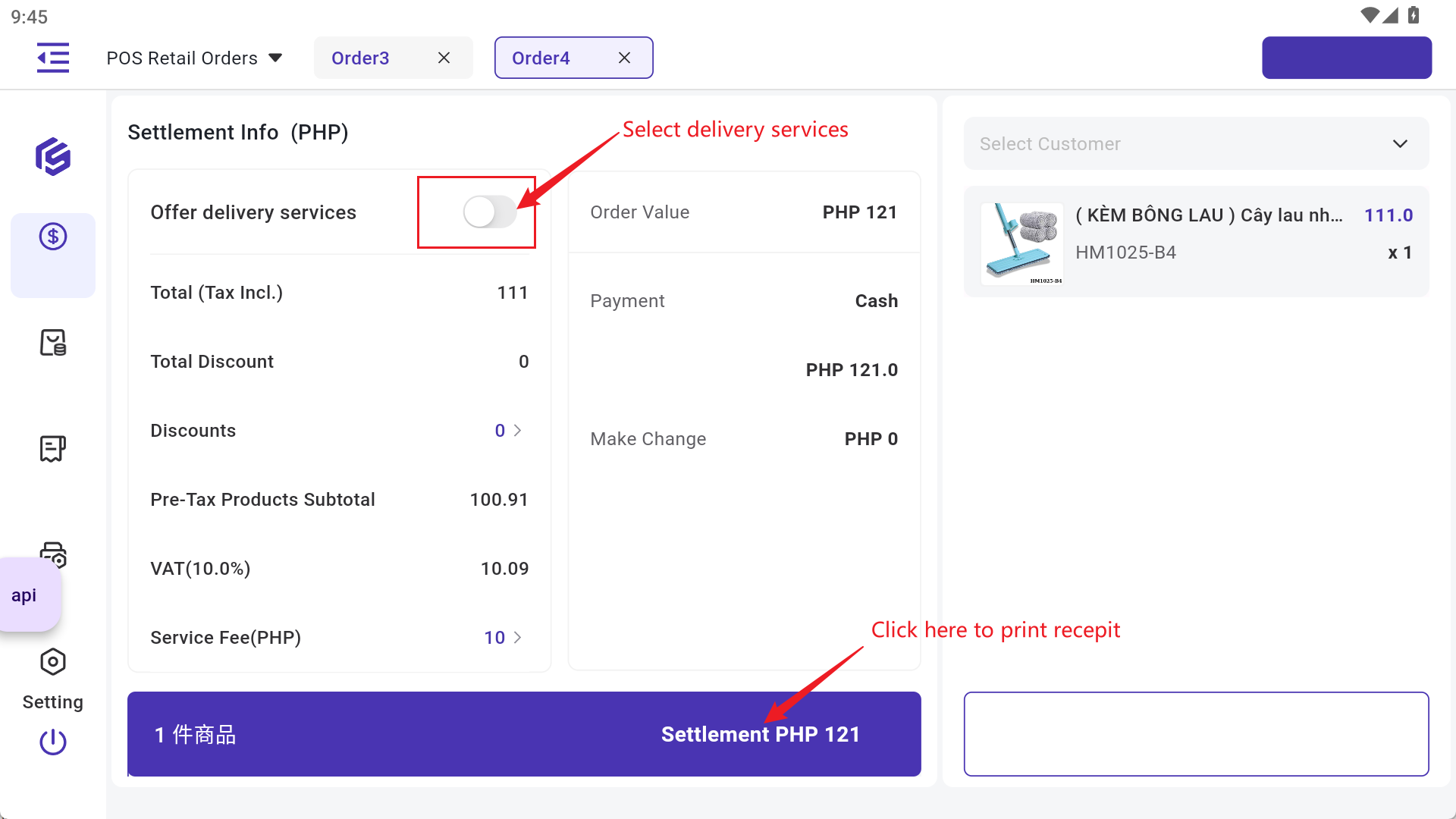Open the Setting gear icon

[53, 662]
